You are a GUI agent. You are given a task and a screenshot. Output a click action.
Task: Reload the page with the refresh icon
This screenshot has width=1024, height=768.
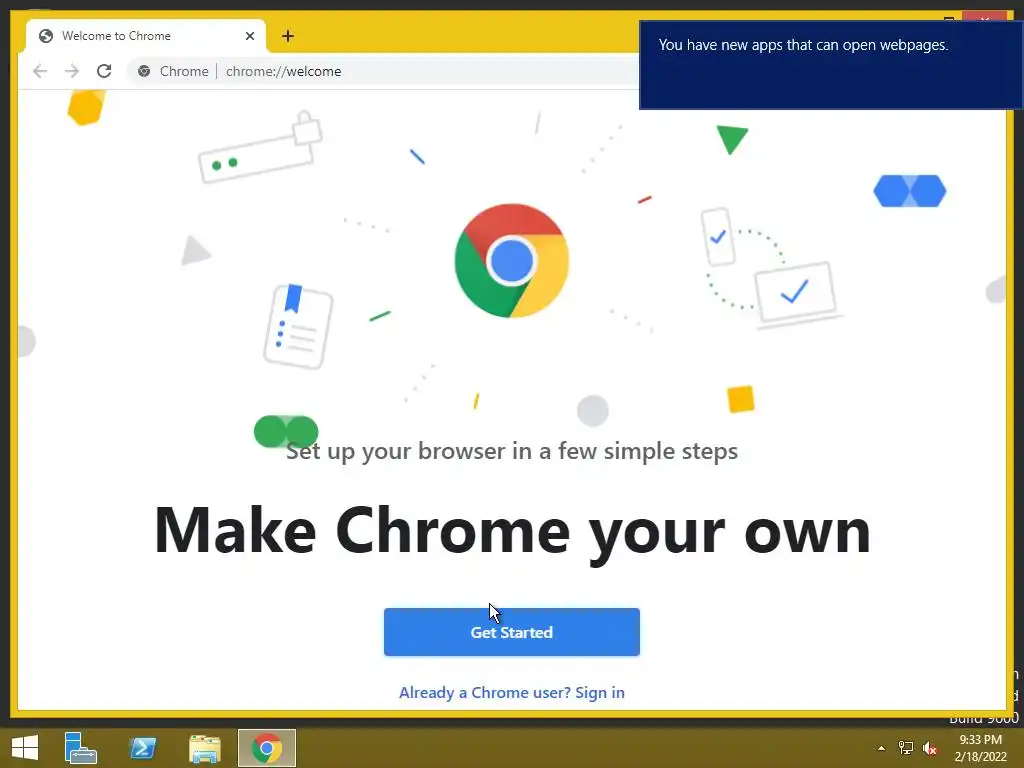(x=104, y=71)
